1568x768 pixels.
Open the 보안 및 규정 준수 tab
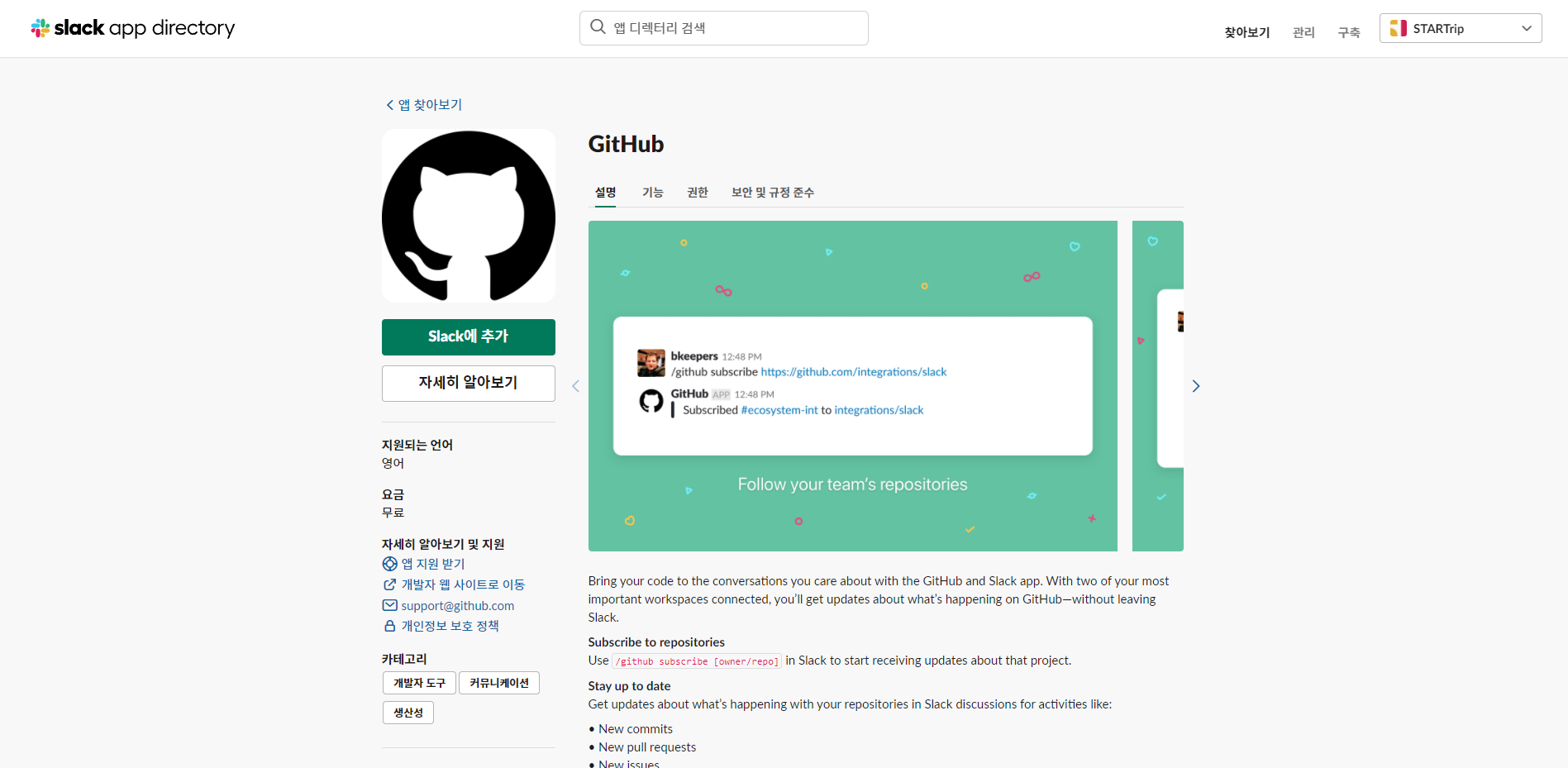pos(773,193)
